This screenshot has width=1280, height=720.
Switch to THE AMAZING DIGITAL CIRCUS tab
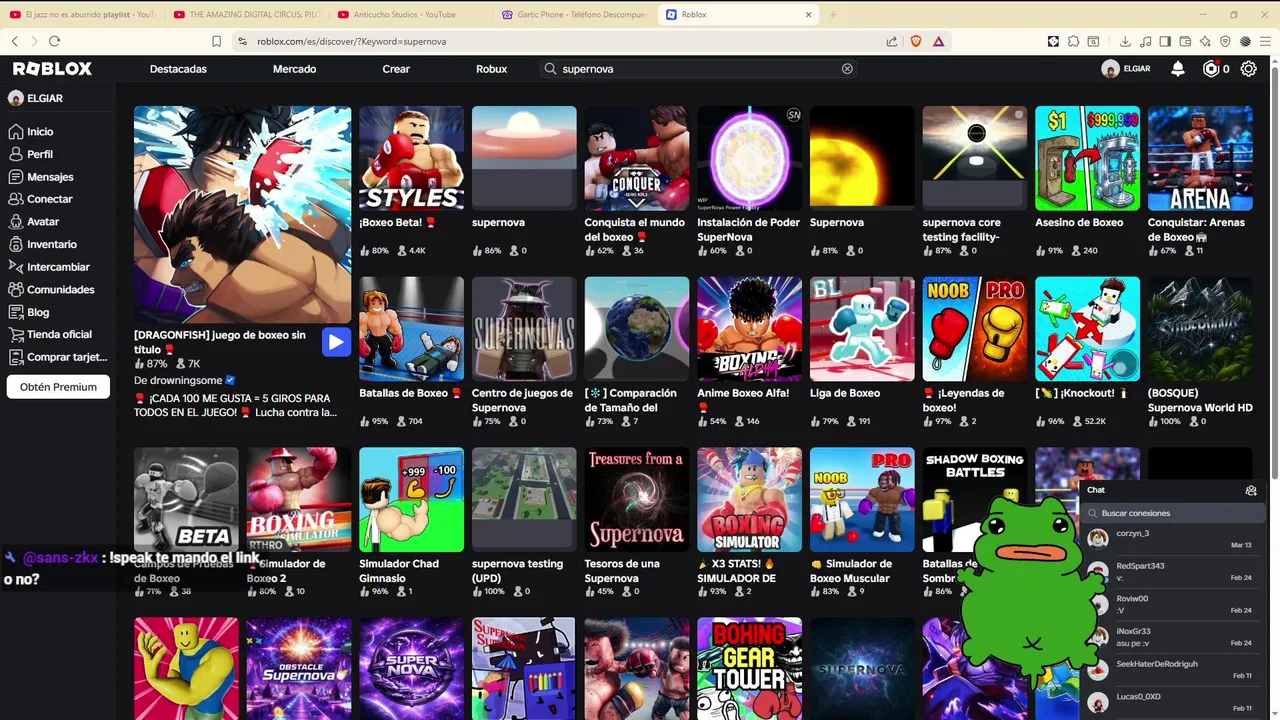coord(245,14)
